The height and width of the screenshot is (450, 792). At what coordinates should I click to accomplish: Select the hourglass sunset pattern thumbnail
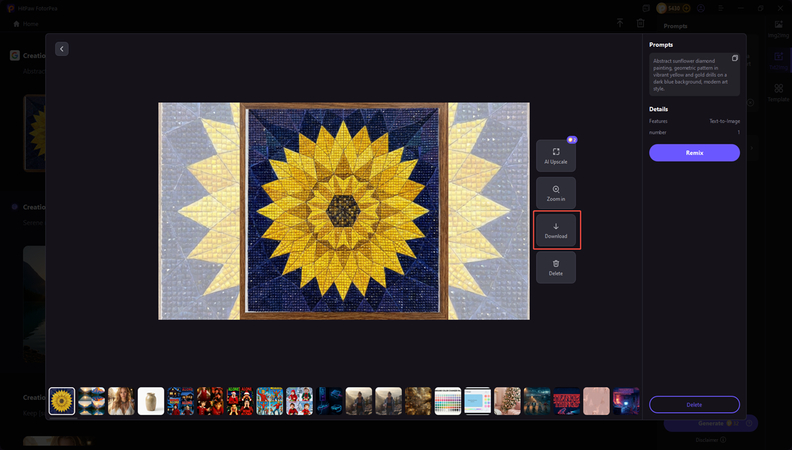click(x=91, y=401)
